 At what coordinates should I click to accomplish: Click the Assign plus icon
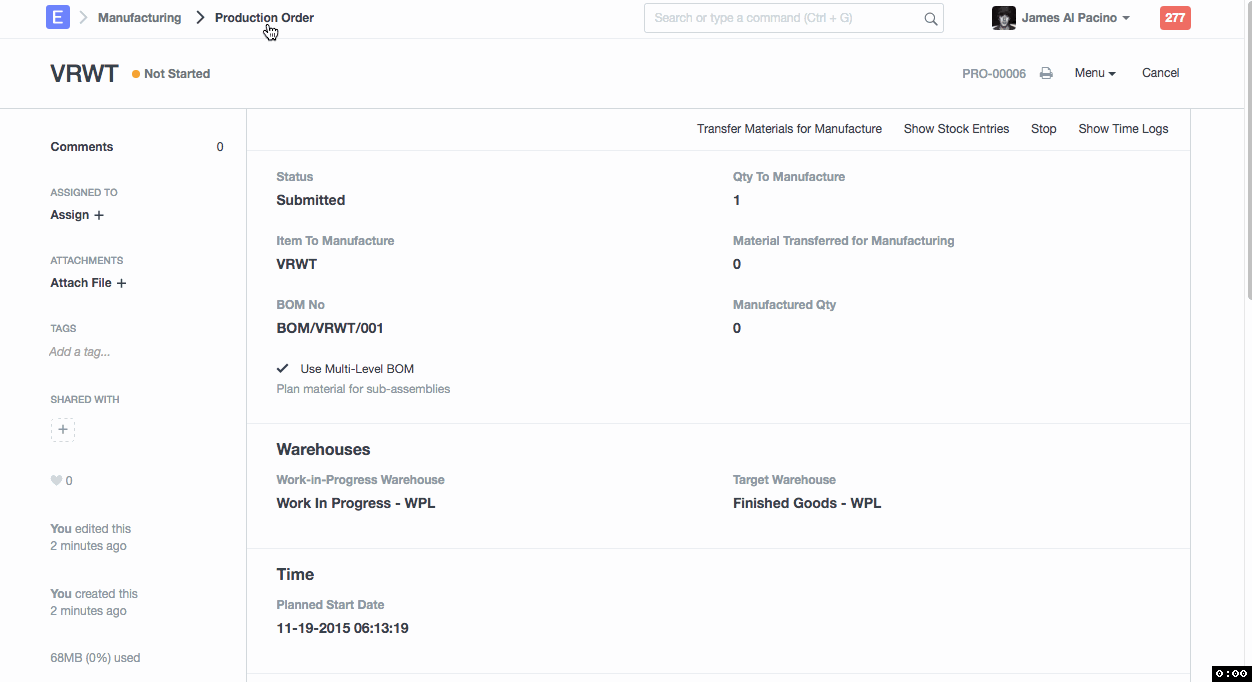(x=99, y=215)
